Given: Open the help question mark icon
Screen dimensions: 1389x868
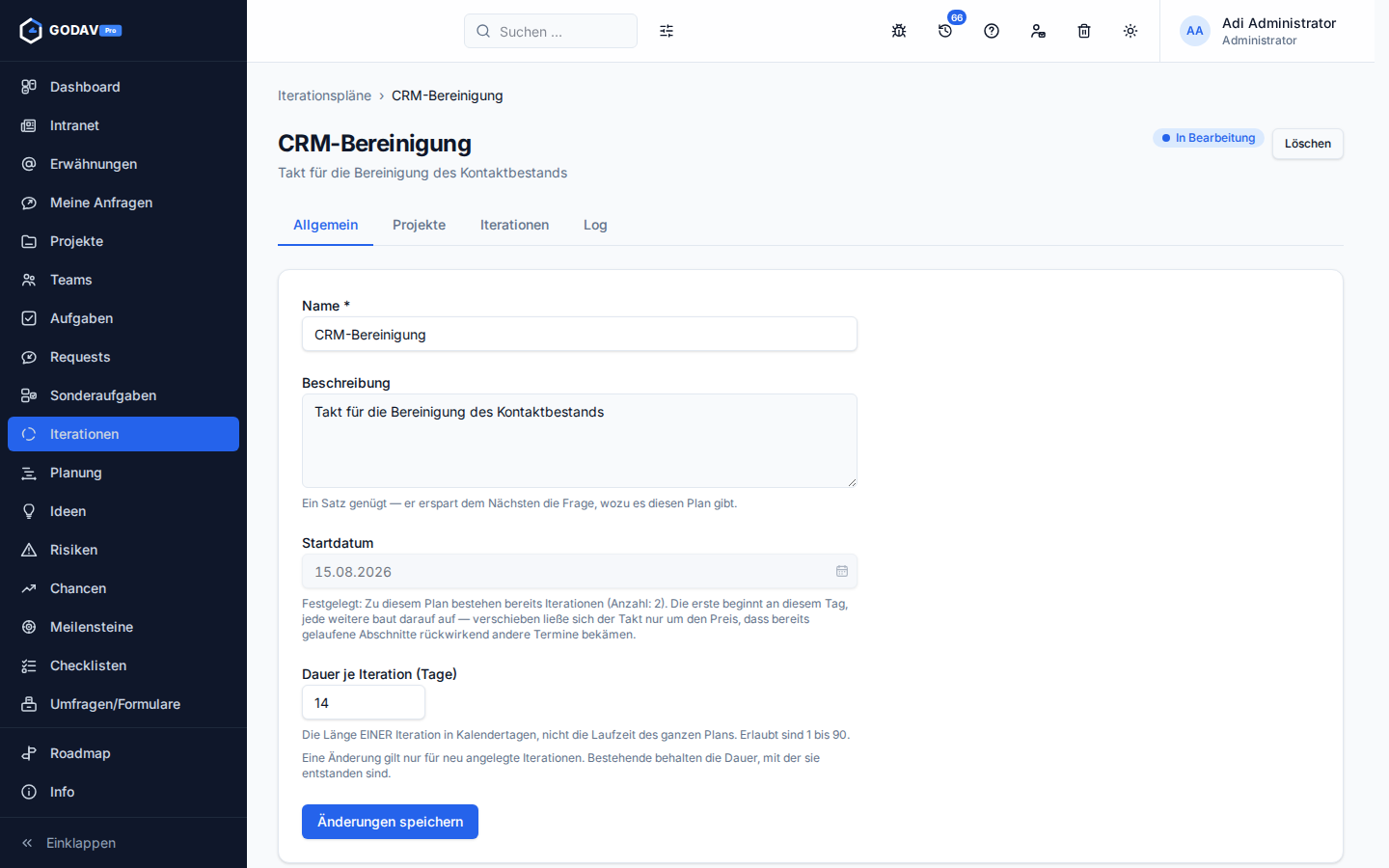Looking at the screenshot, I should coord(992,31).
